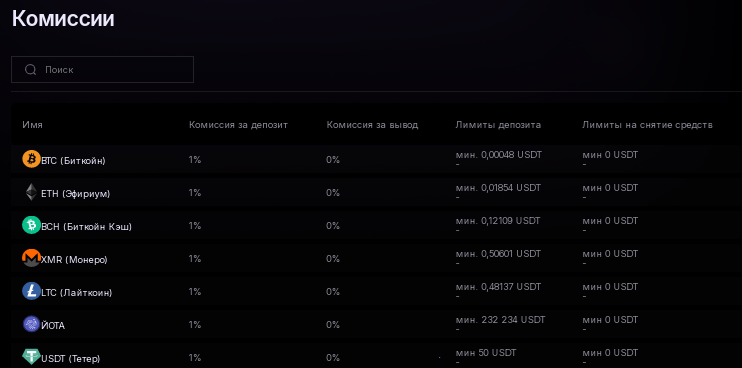Open the BCH (Биткойн Кэш) entry
The width and height of the screenshot is (742, 368).
click(x=87, y=227)
